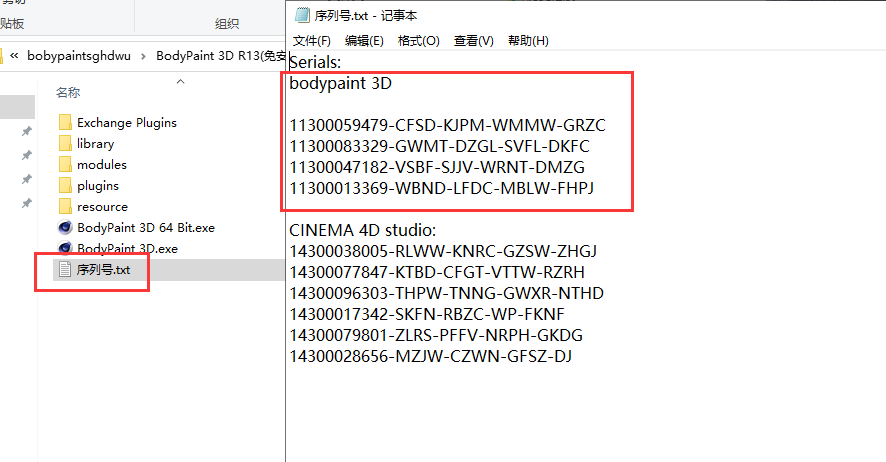This screenshot has width=886, height=462.
Task: Click the BodyPaint 3D R13 breadcrumb segment
Action: pos(220,56)
